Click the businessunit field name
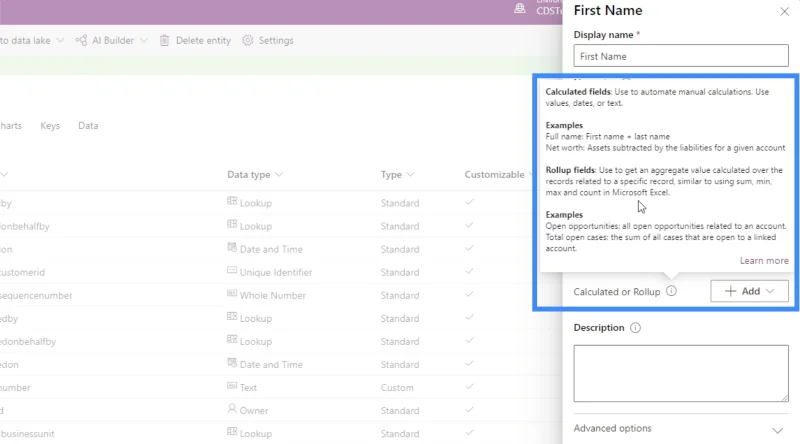The height and width of the screenshot is (444, 800). 27,434
